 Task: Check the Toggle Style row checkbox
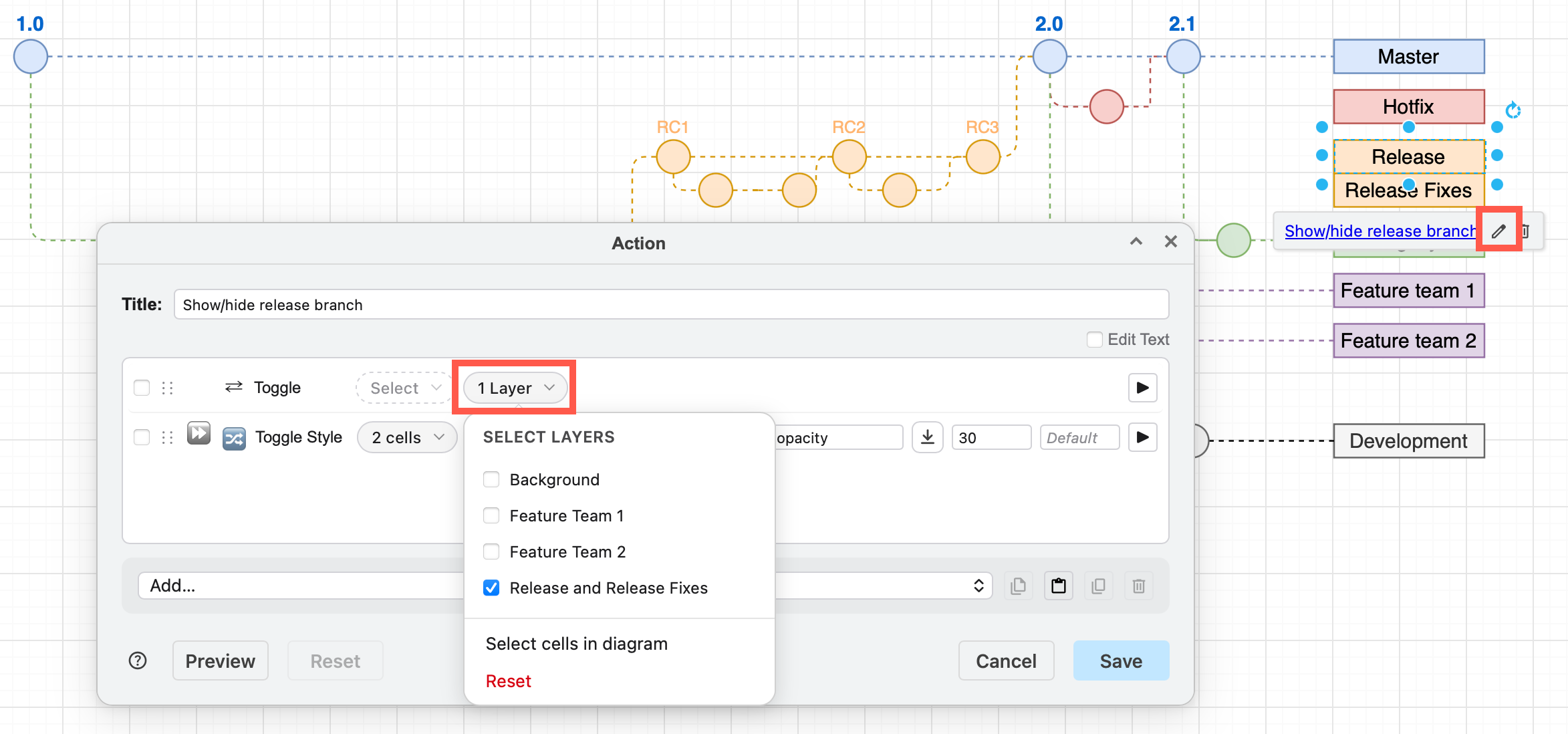click(x=142, y=437)
